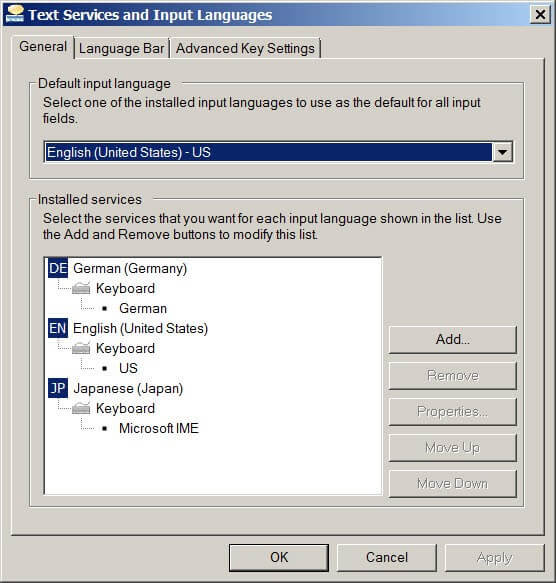The image size is (556, 583).
Task: Select Japanese (Japan) in the list
Action: point(128,389)
